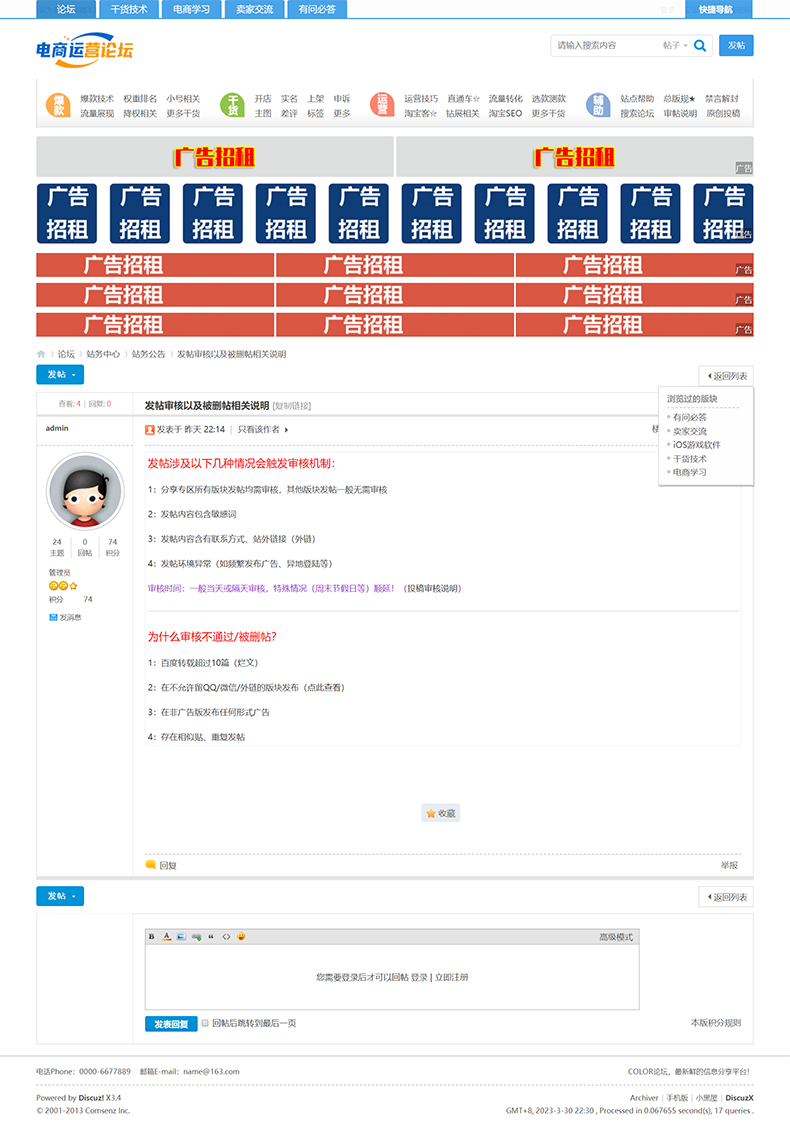The image size is (790, 1132).
Task: Click the 站务中心 breadcrumb link
Action: click(x=103, y=354)
